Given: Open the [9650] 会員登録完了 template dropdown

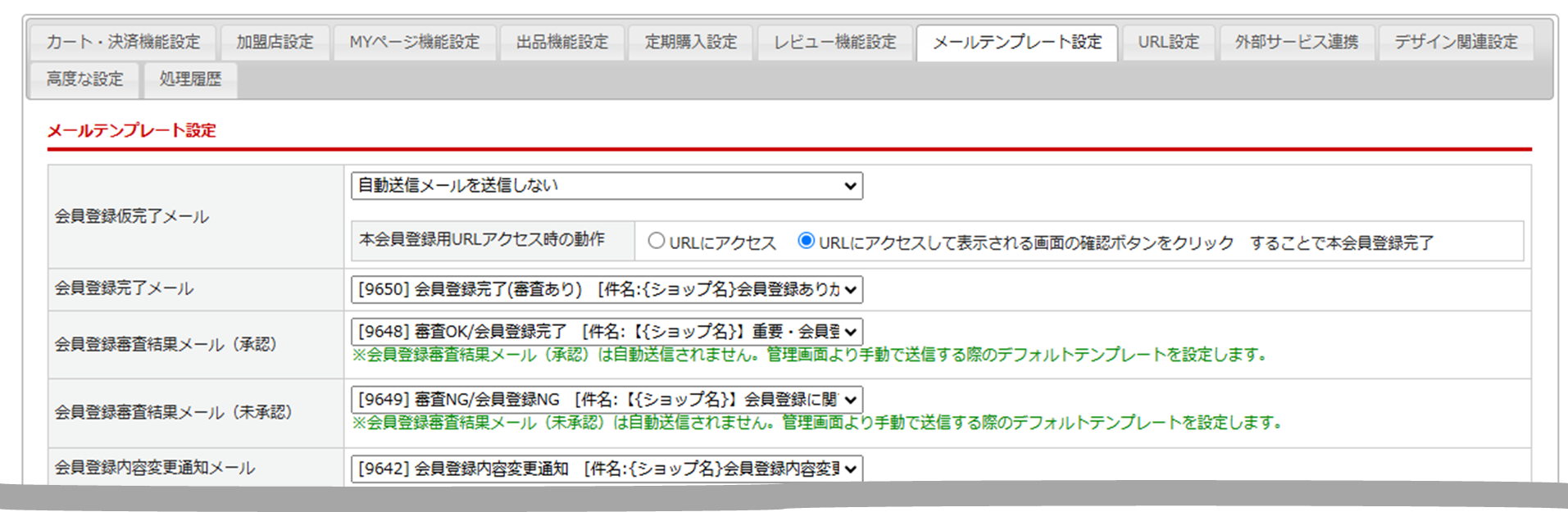Looking at the screenshot, I should [607, 289].
